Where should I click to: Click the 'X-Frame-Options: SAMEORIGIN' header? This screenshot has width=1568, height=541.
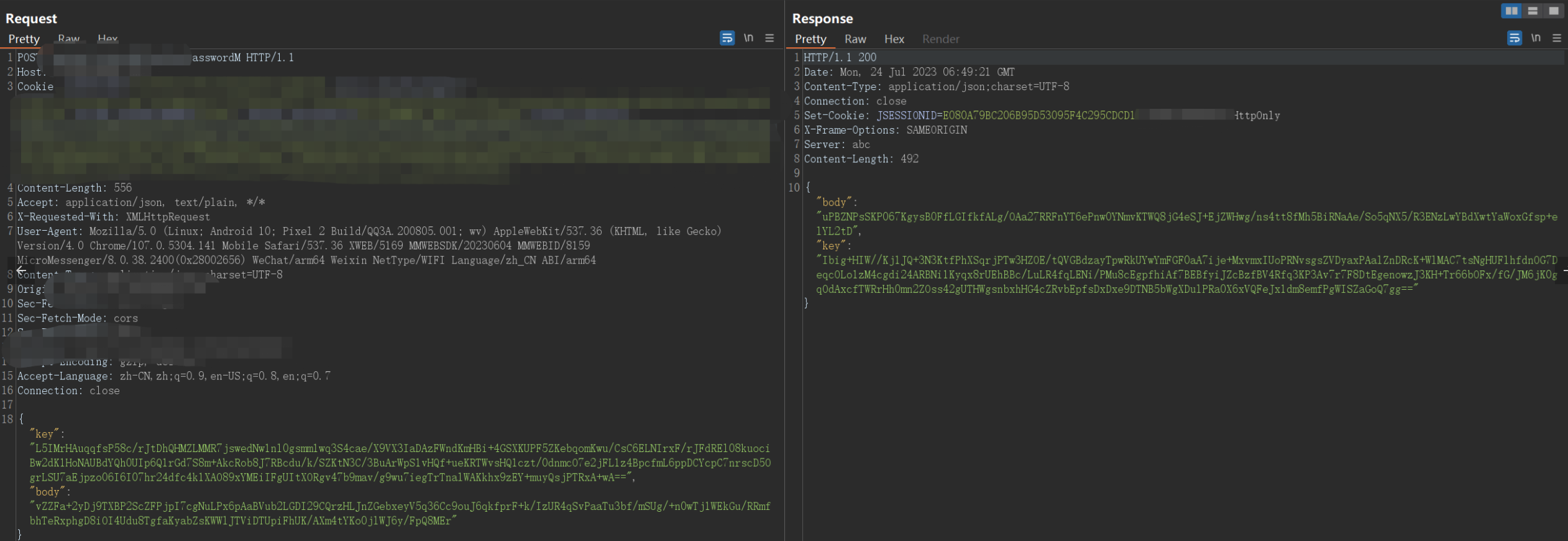(886, 130)
